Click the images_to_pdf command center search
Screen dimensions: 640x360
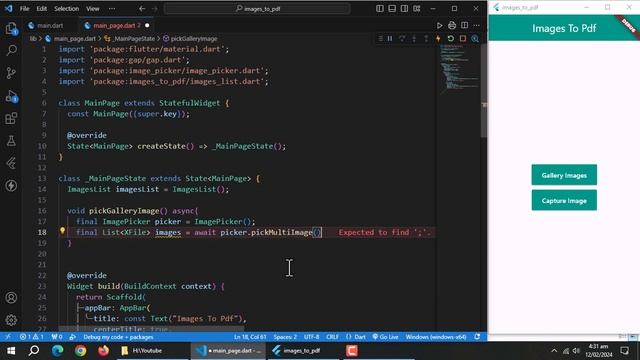[x=257, y=9]
